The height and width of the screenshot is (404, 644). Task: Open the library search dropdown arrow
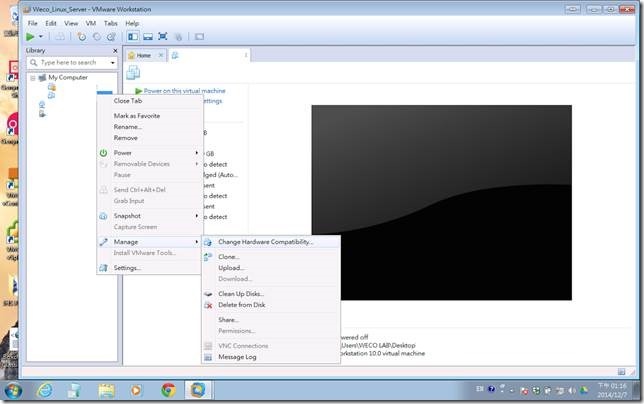pyautogui.click(x=113, y=63)
